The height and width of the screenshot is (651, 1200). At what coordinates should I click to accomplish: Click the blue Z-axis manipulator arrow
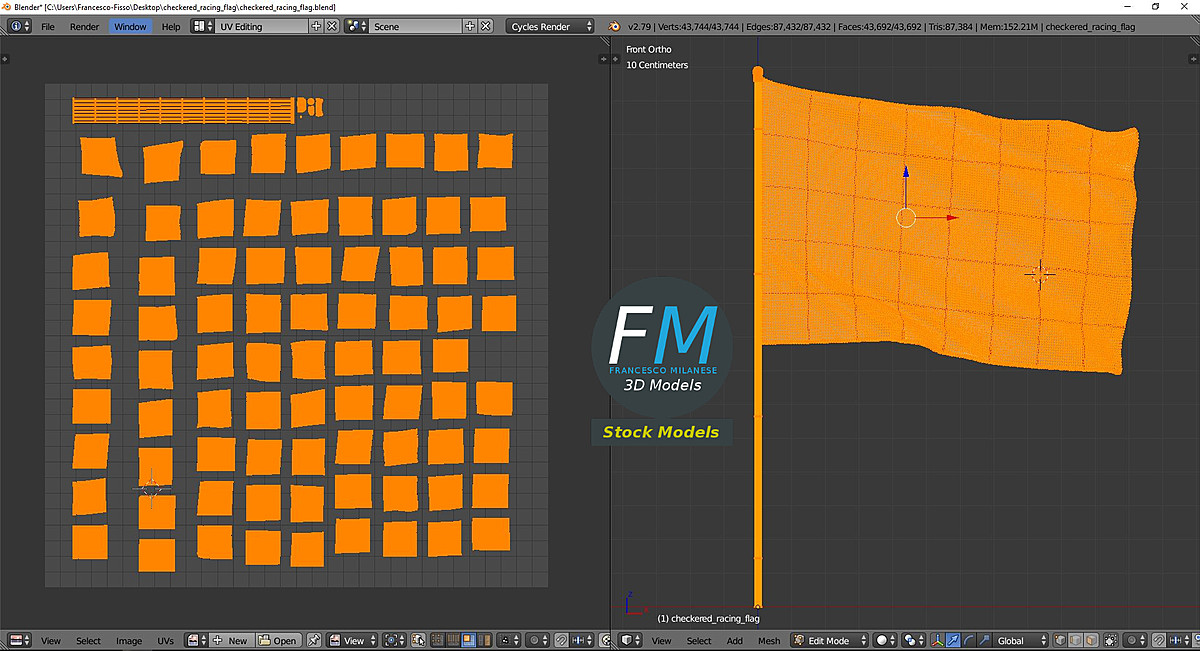(906, 174)
